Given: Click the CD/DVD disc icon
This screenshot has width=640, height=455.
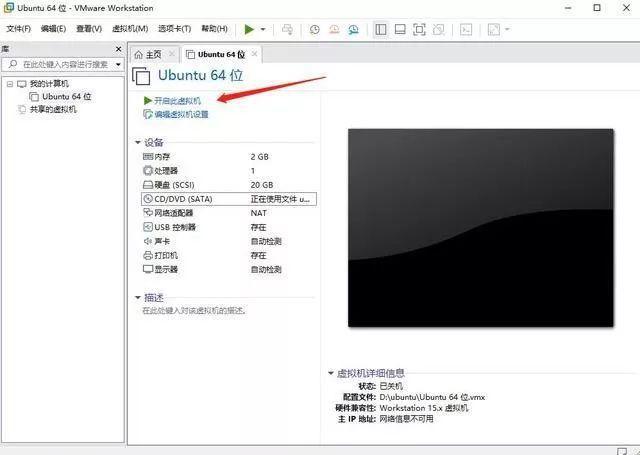Looking at the screenshot, I should (x=148, y=199).
